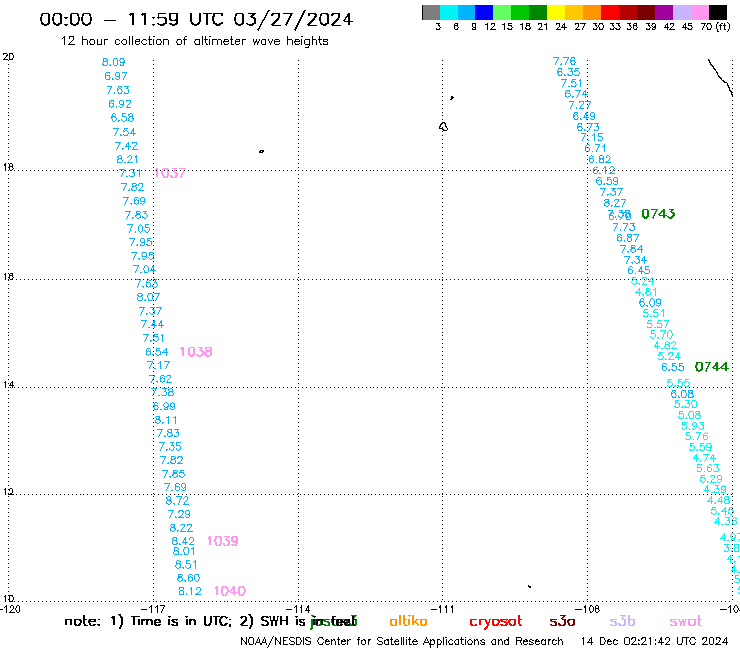Click the wave height value 8.22

pyautogui.click(x=181, y=528)
